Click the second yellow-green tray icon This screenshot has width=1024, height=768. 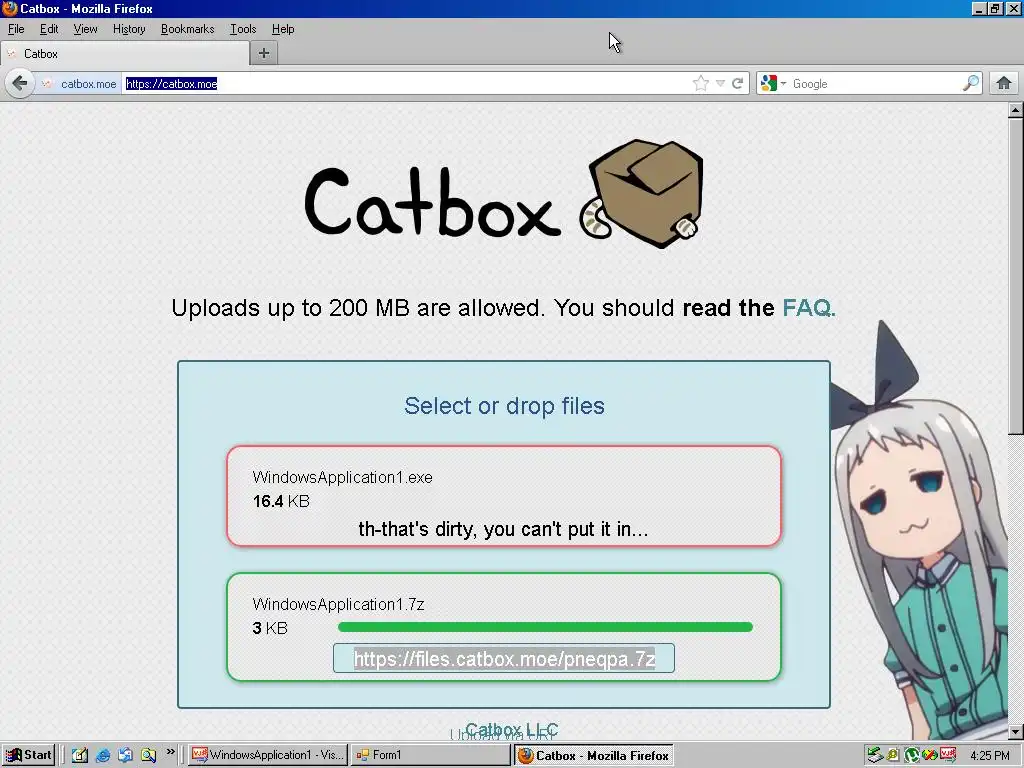click(893, 755)
